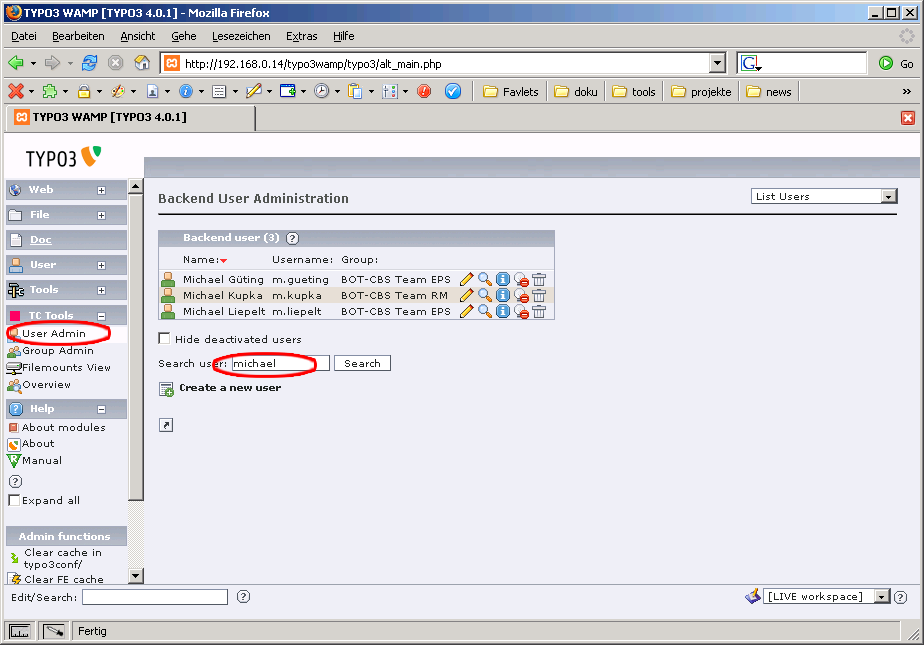Click the red X web developer icon

click(16, 91)
